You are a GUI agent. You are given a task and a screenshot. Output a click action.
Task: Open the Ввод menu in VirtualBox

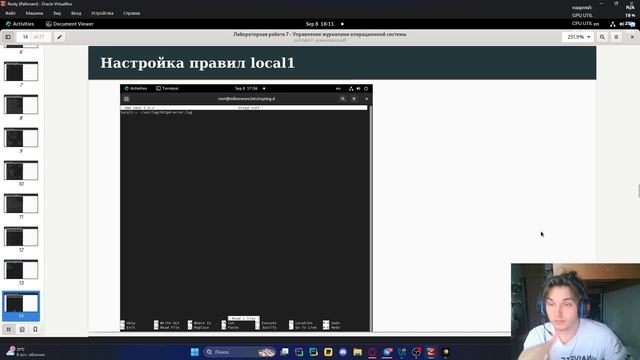coord(76,13)
